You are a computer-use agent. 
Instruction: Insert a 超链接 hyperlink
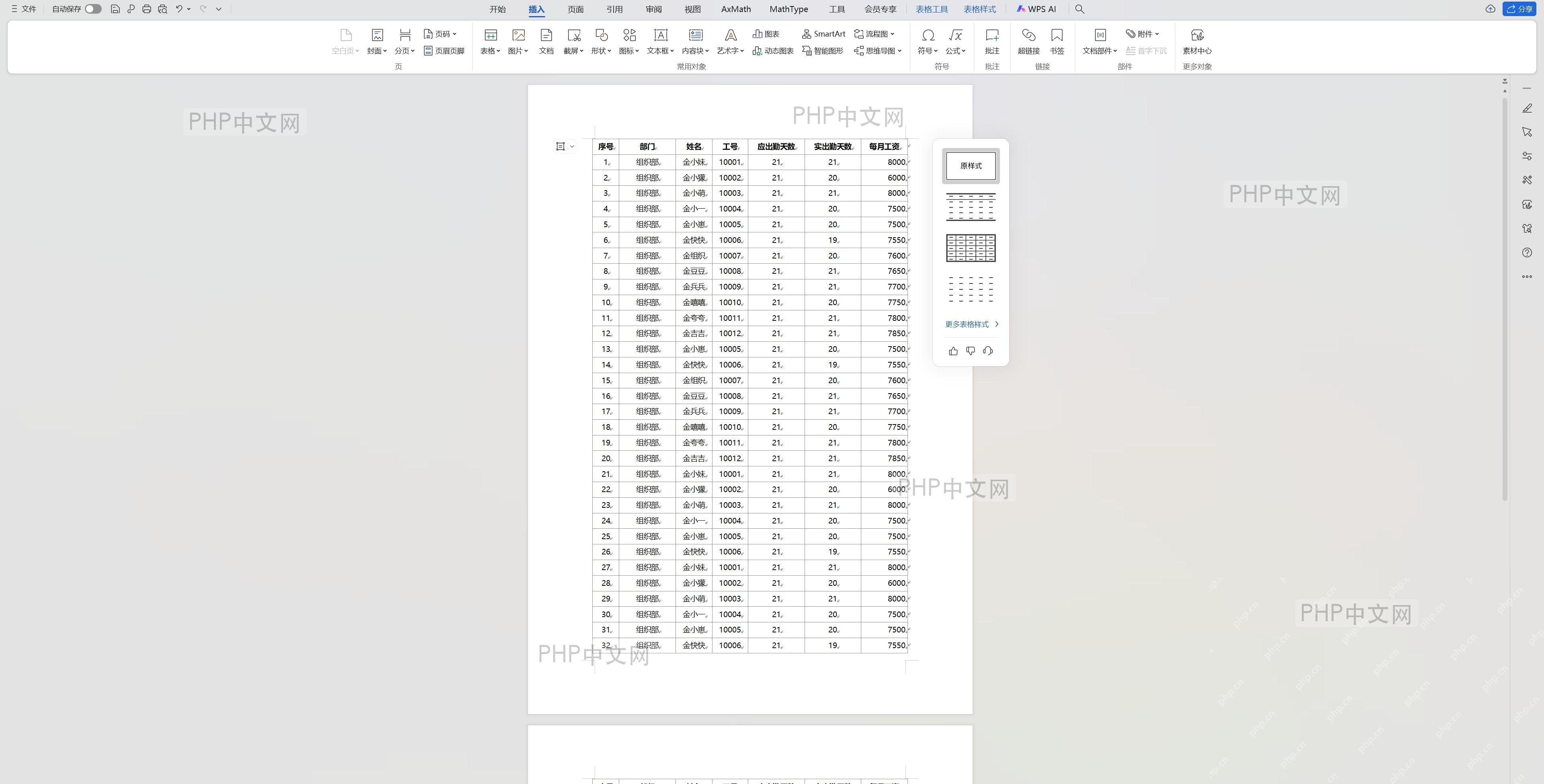tap(1029, 41)
